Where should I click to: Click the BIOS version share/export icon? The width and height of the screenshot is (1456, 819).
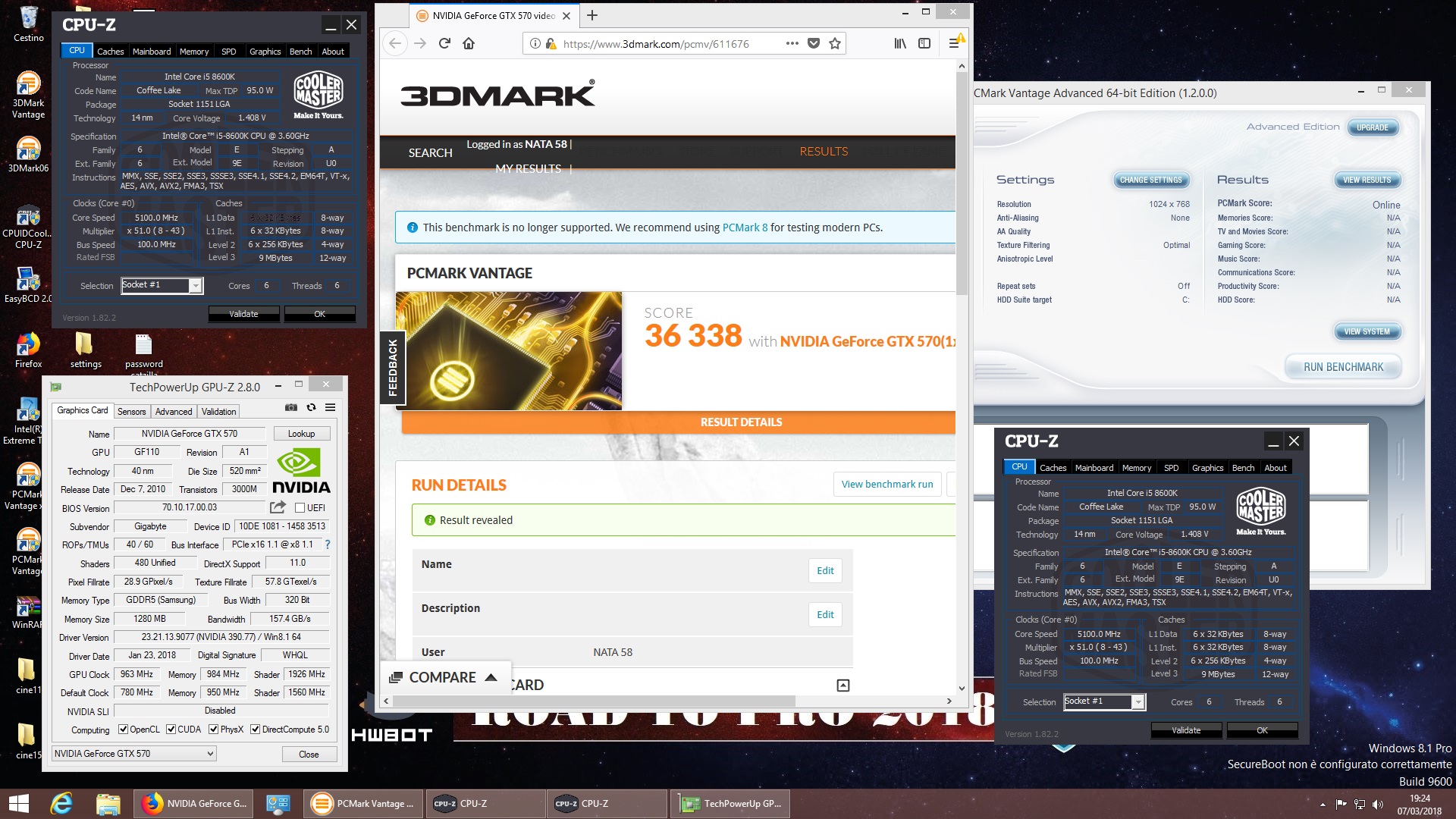[278, 507]
